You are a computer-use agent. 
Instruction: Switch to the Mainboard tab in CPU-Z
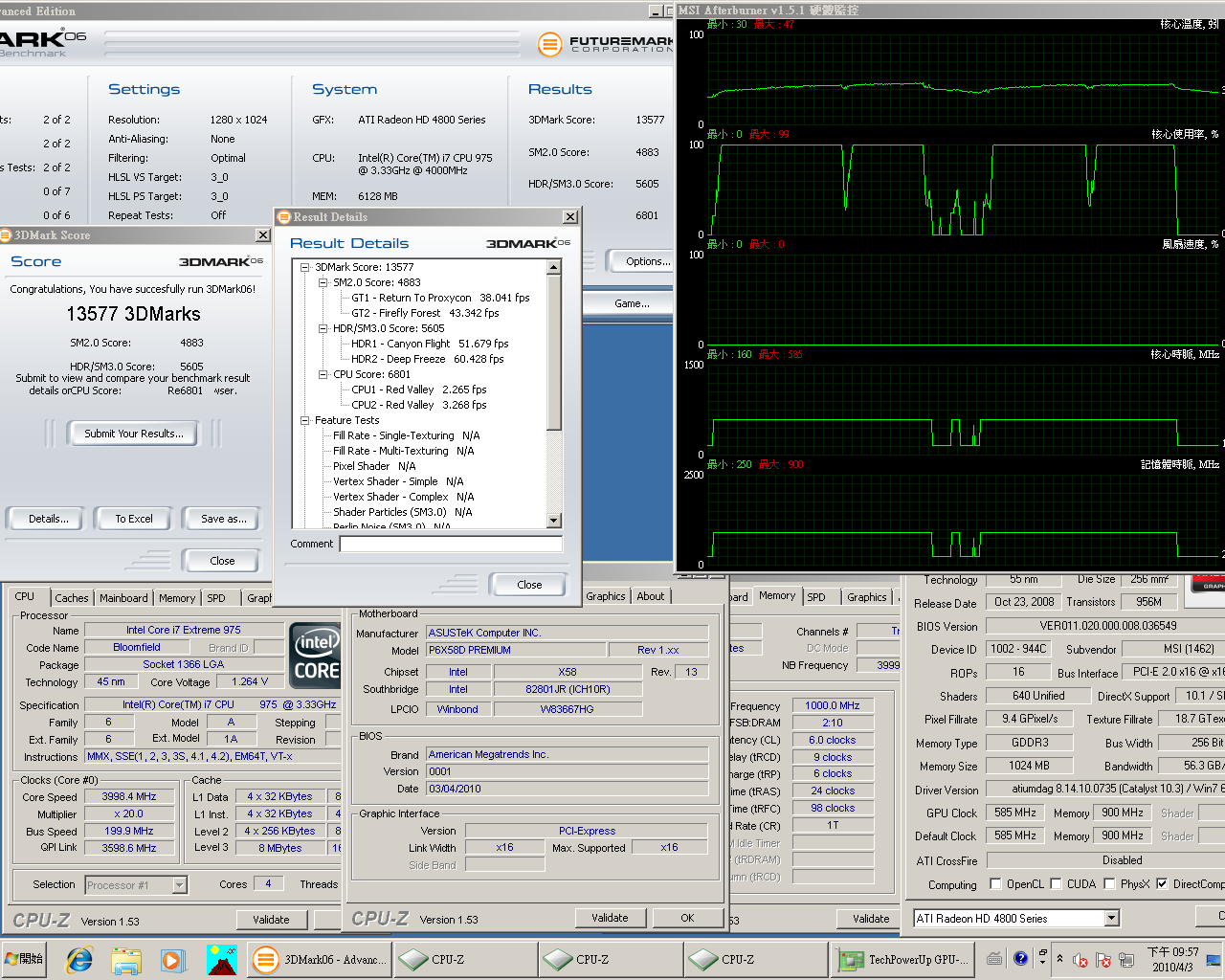pyautogui.click(x=123, y=598)
